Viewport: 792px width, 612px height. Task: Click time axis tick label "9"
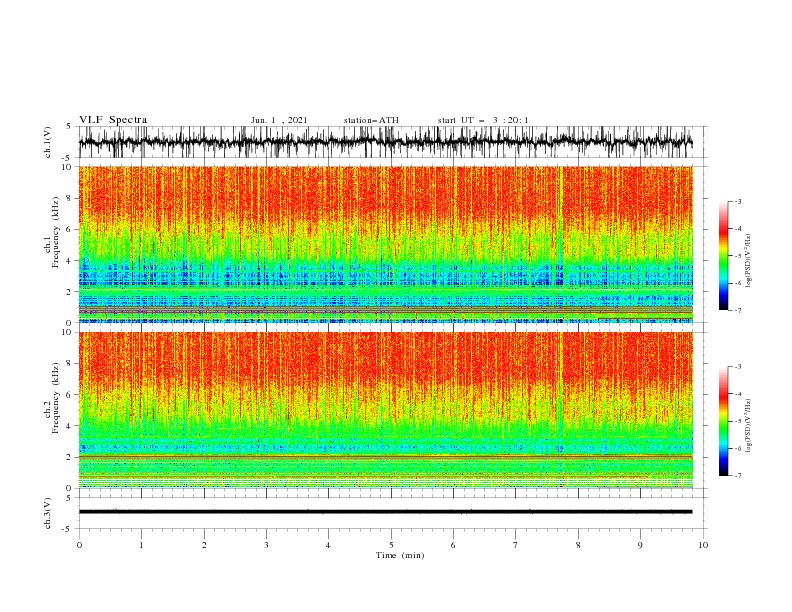[640, 545]
